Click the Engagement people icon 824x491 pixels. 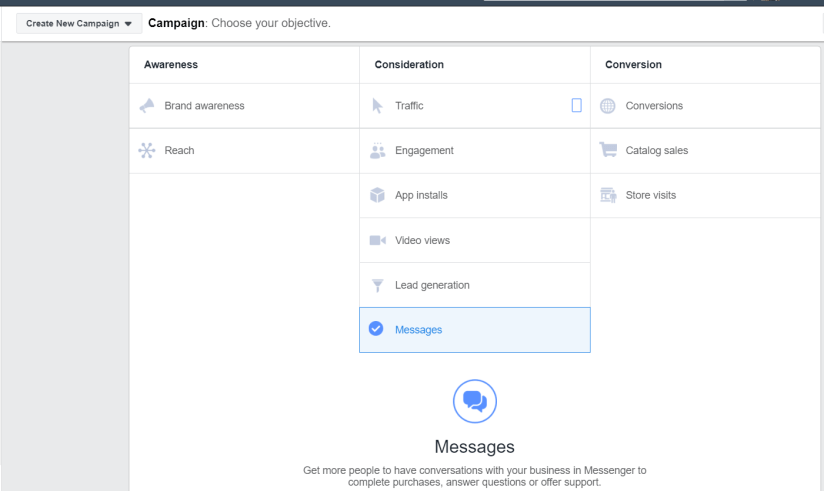click(377, 151)
